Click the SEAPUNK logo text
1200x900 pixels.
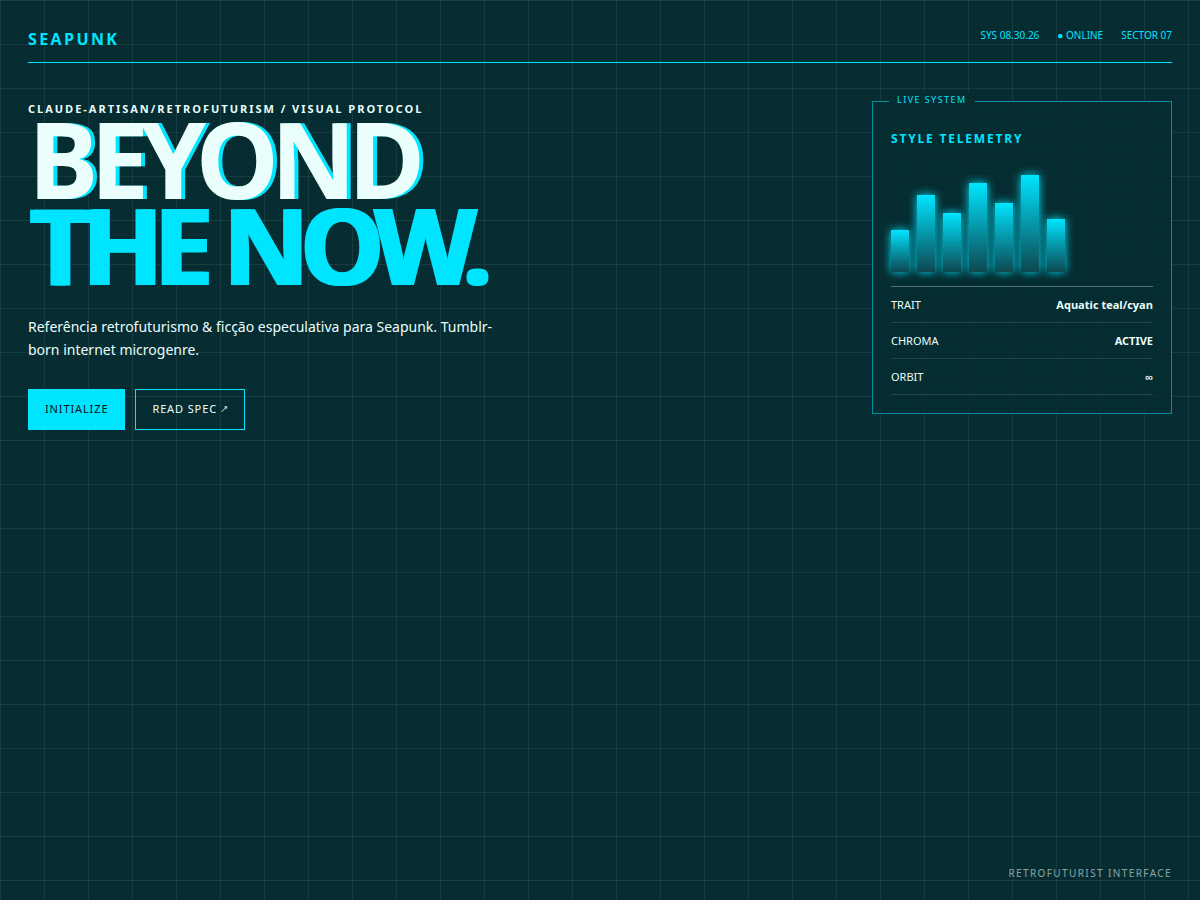click(73, 39)
